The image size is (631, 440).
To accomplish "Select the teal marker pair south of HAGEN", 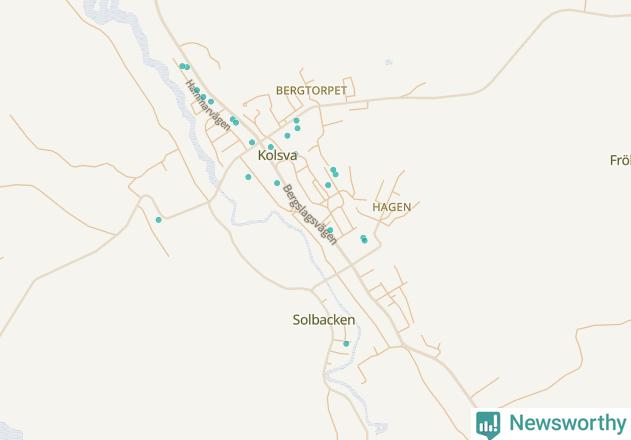I will tap(364, 239).
